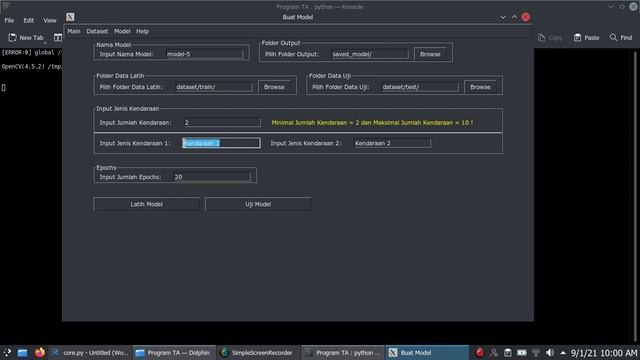
Task: Click the Input Nama Model field
Action: (x=204, y=54)
